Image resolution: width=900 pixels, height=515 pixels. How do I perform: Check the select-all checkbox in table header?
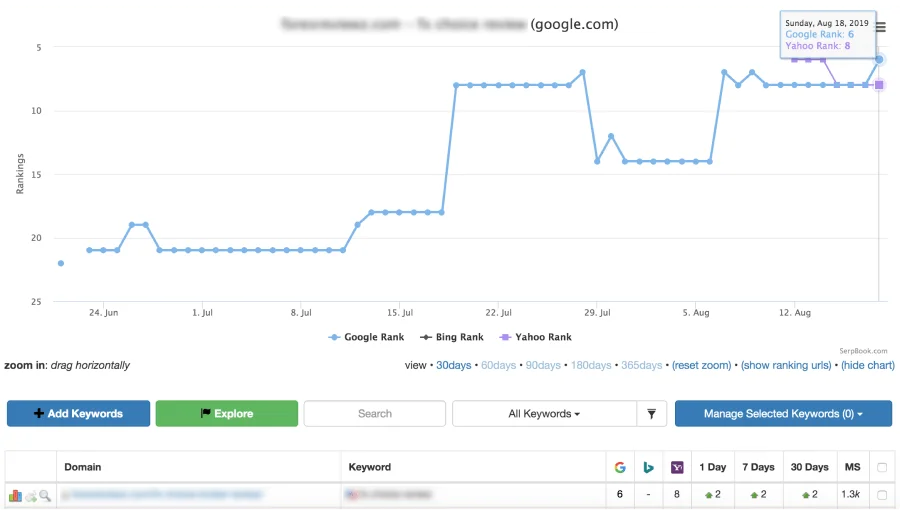click(x=881, y=467)
